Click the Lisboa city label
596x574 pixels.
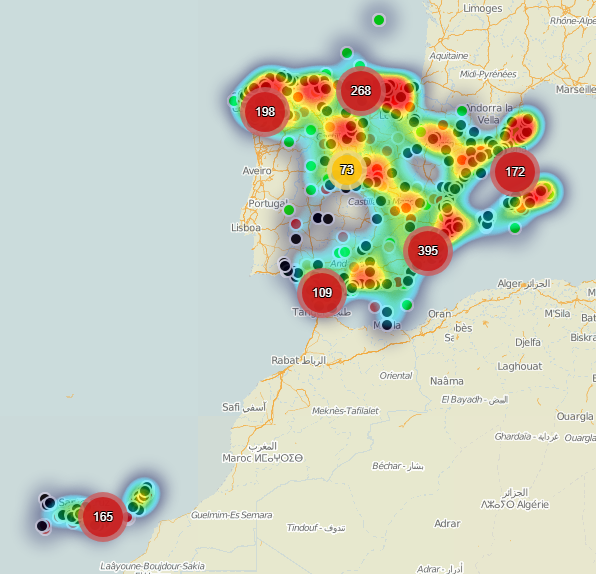coord(246,228)
